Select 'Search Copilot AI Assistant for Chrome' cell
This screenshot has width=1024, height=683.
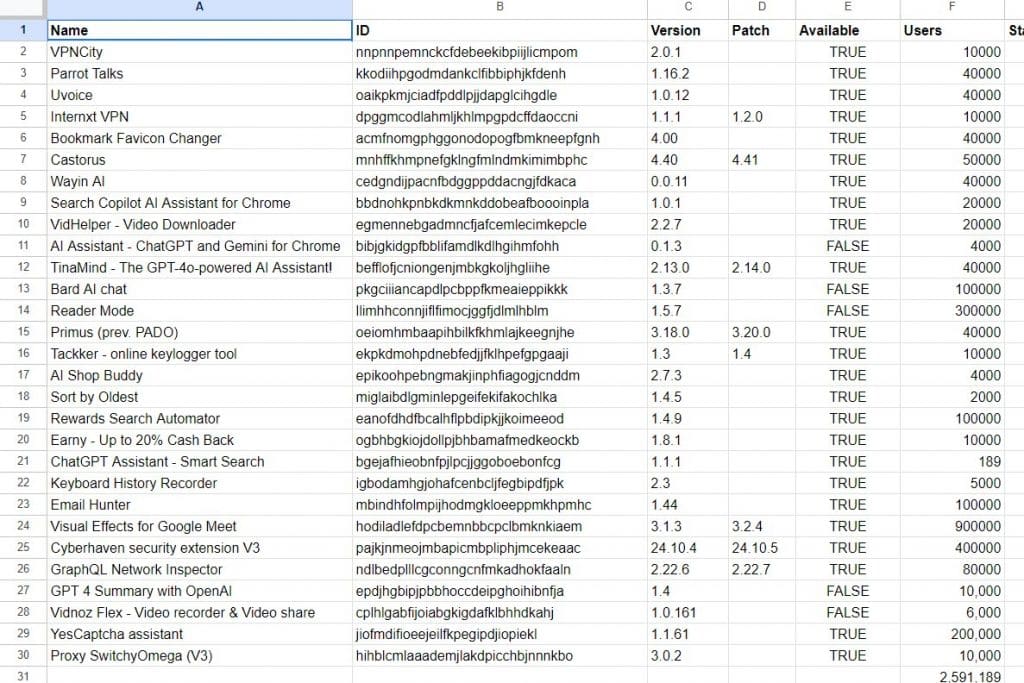point(199,202)
